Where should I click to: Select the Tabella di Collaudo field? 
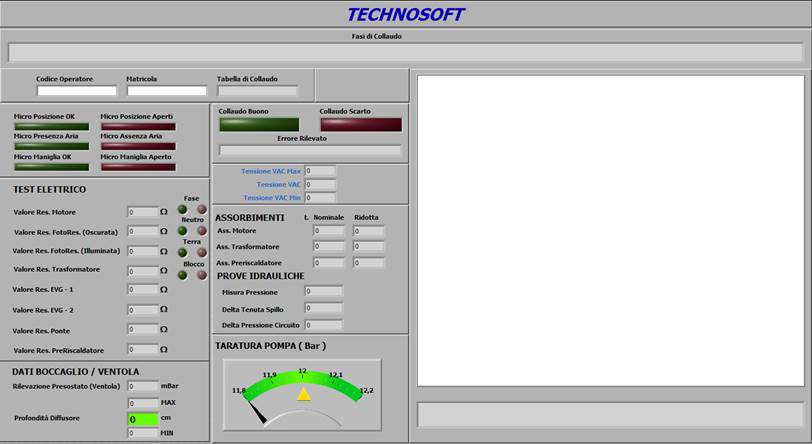click(257, 91)
